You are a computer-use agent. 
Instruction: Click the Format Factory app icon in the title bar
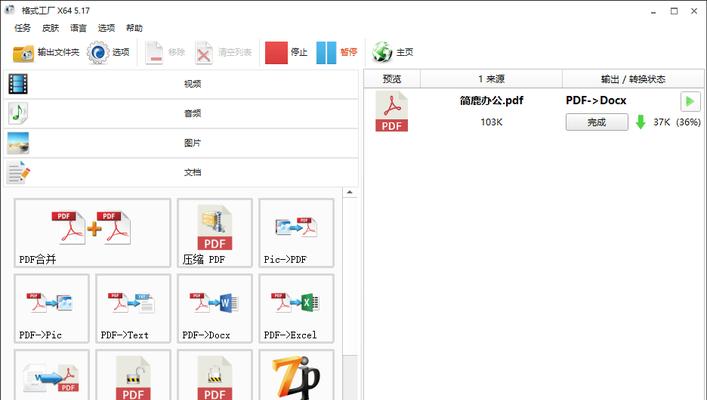click(9, 10)
